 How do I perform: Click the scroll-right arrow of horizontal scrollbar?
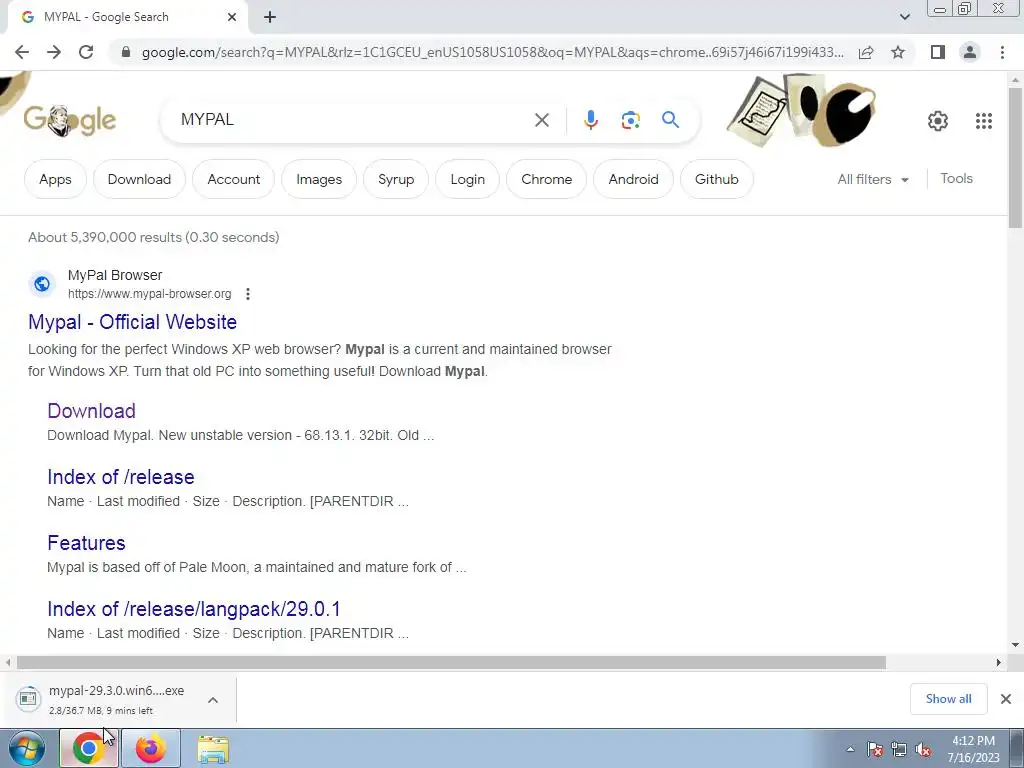[x=999, y=662]
